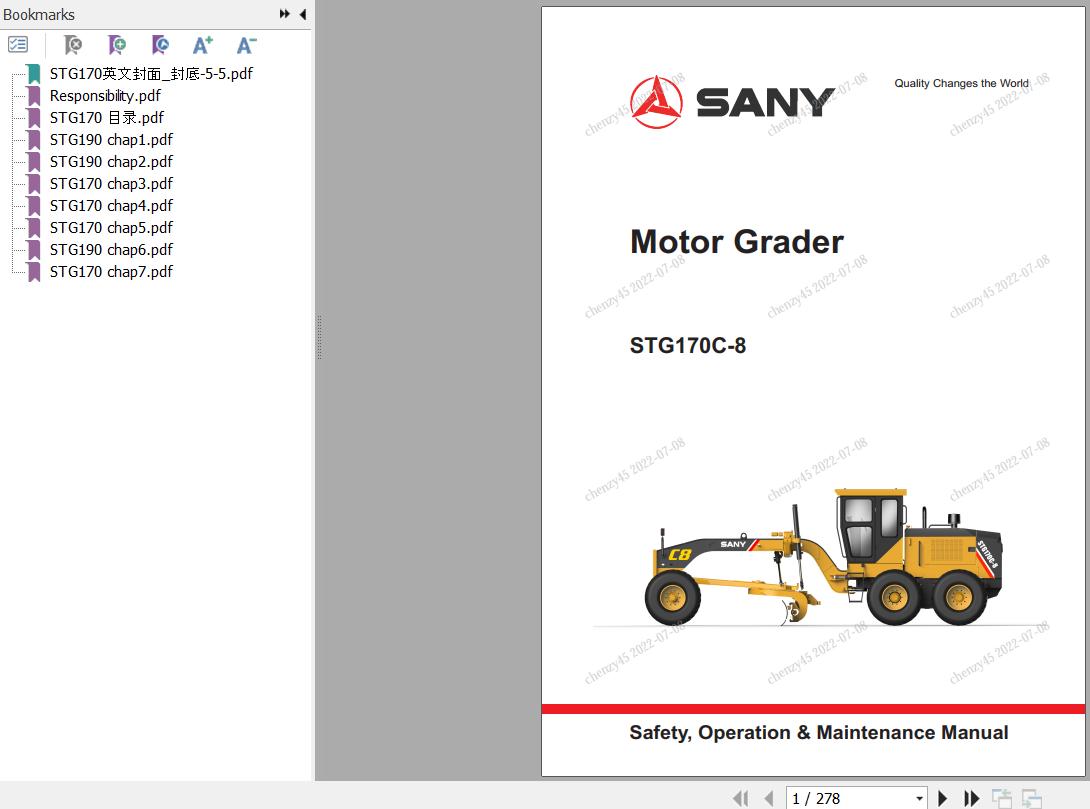Click the Motor Grader title on page
Viewport: 1090px width, 809px height.
coord(737,242)
